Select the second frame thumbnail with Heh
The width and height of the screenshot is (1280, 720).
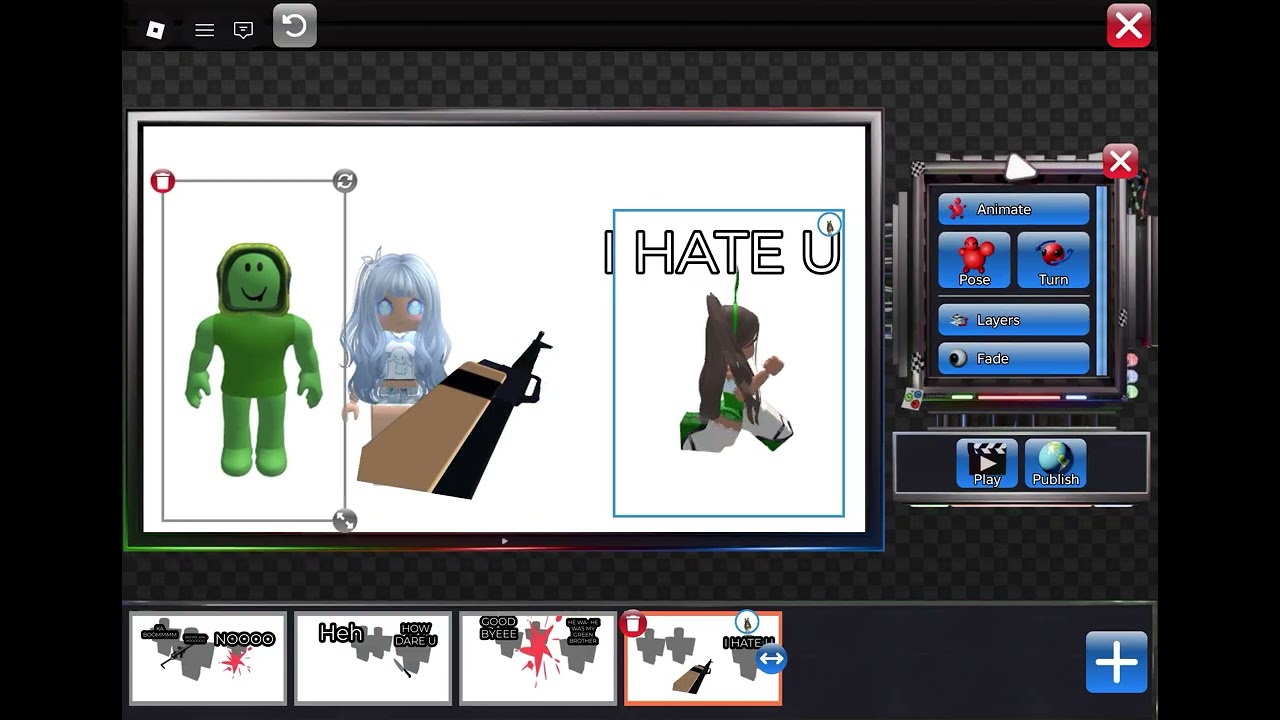[373, 658]
